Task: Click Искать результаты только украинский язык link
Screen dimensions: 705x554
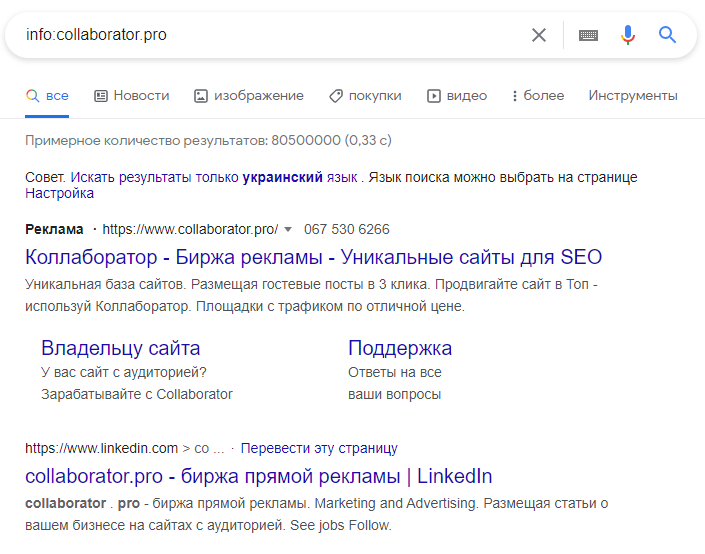Action: pyautogui.click(x=213, y=177)
